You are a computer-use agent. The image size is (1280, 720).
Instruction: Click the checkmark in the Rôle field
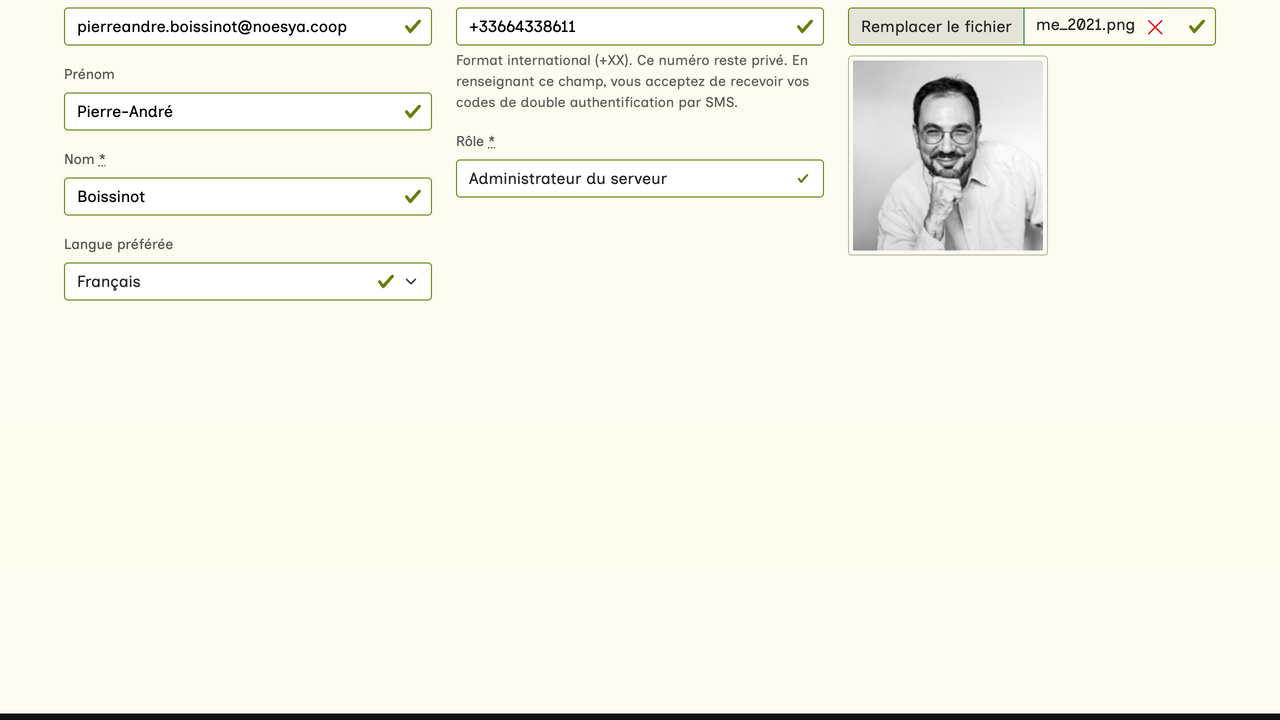pos(803,179)
